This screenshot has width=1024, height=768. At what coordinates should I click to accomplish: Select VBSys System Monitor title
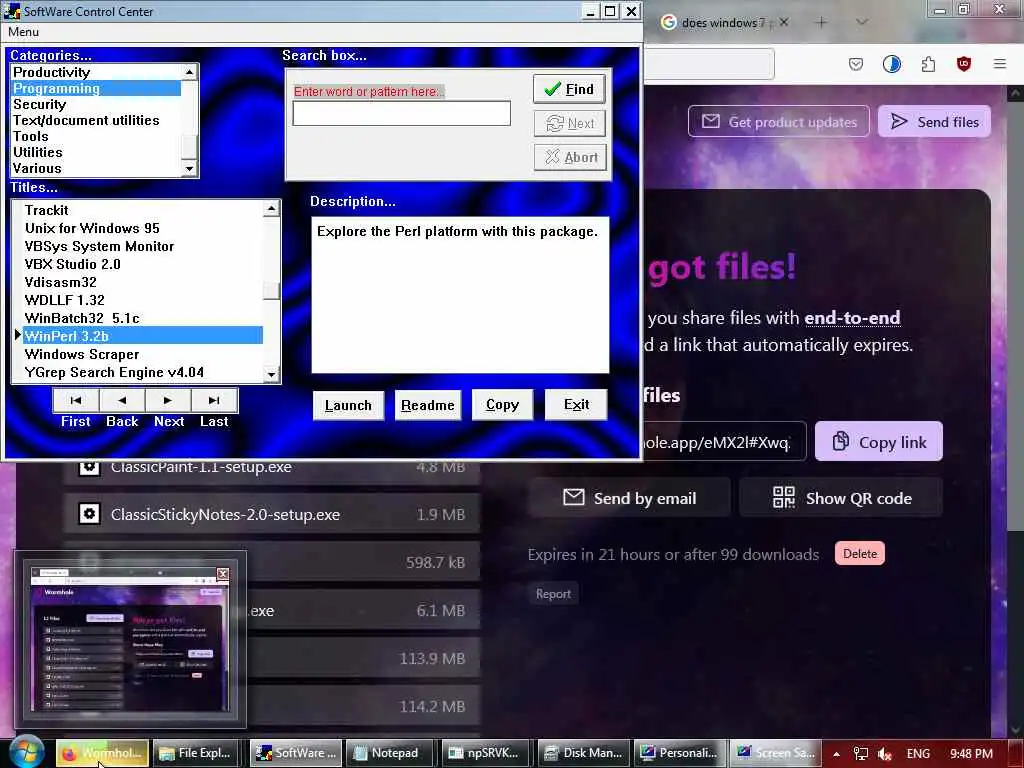142,246
